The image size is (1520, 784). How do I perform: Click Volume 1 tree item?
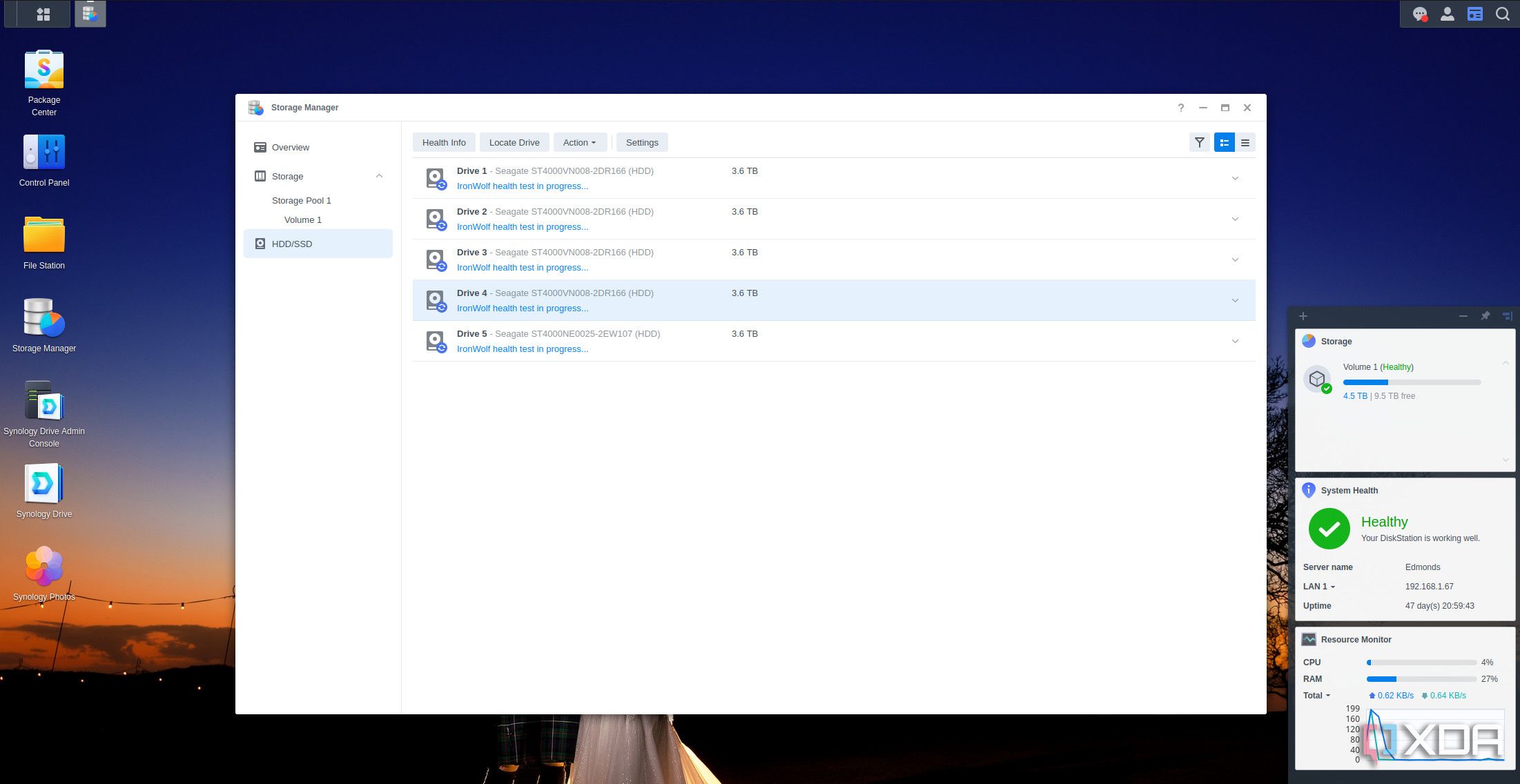point(303,219)
